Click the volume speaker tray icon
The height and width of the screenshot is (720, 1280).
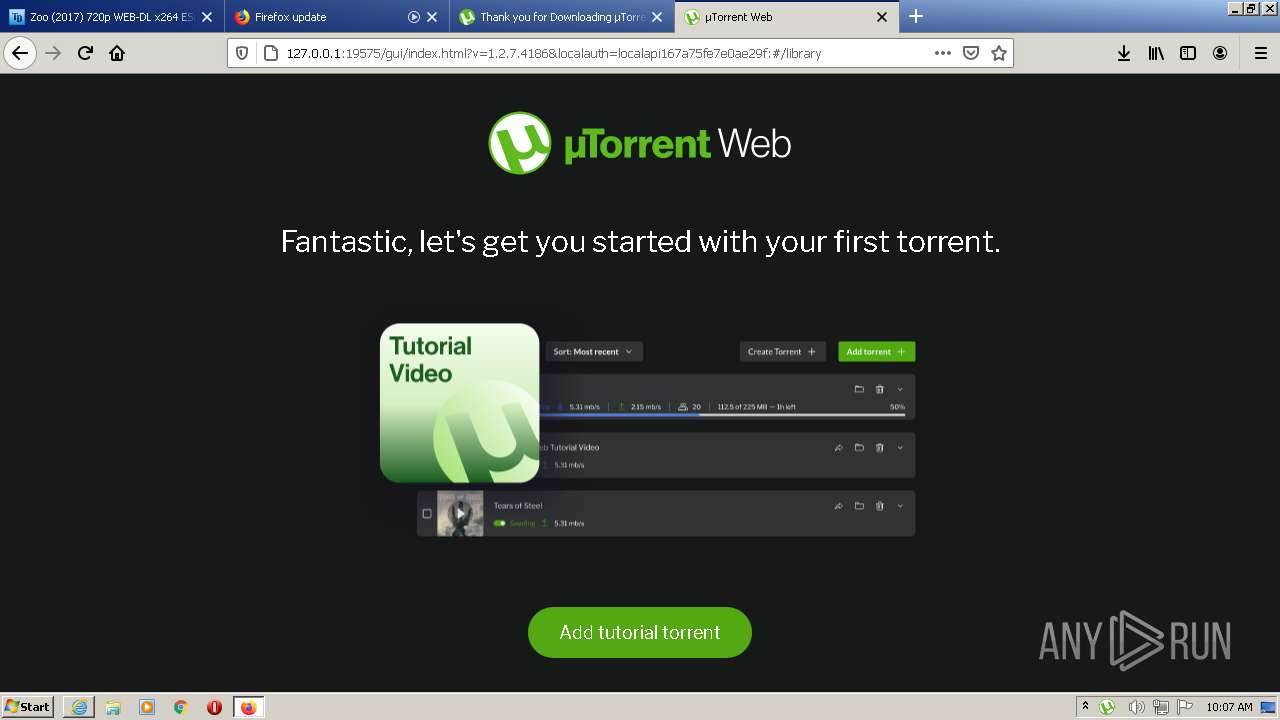tap(1137, 707)
